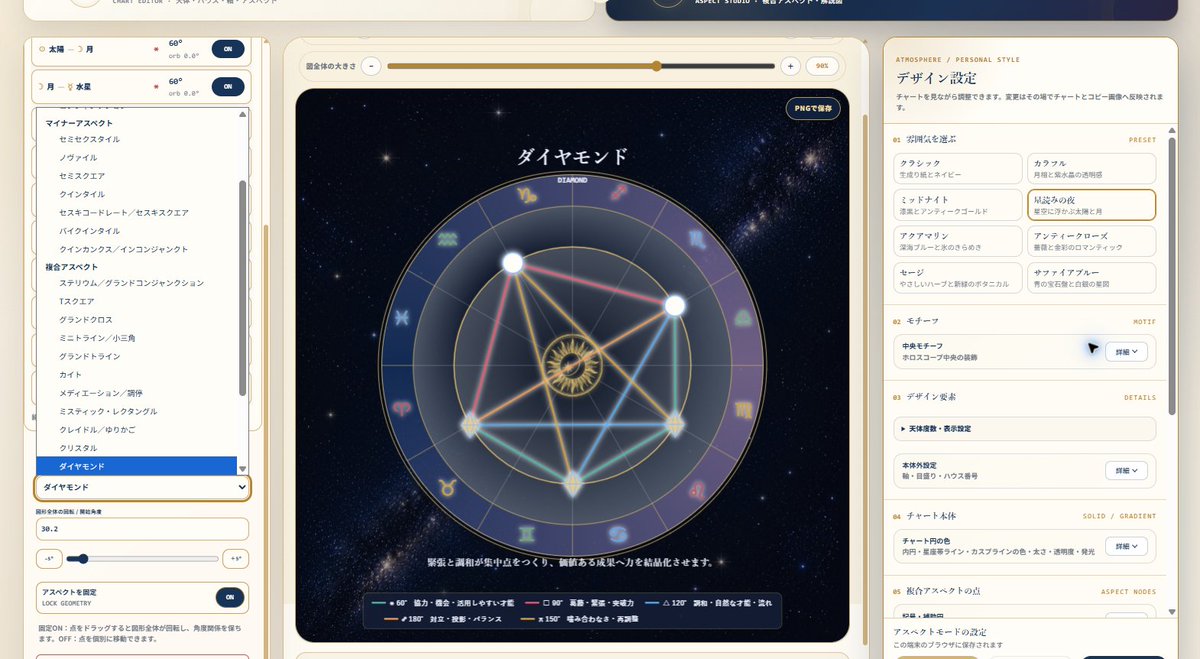Click the 図全体の大きさ size slider track
The height and width of the screenshot is (659, 1200).
pos(581,66)
